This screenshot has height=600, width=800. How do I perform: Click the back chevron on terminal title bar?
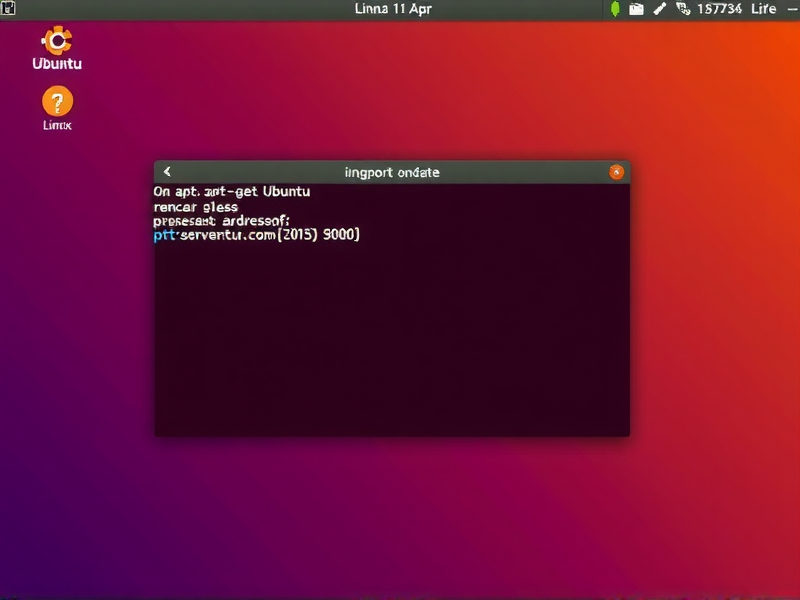pos(166,171)
